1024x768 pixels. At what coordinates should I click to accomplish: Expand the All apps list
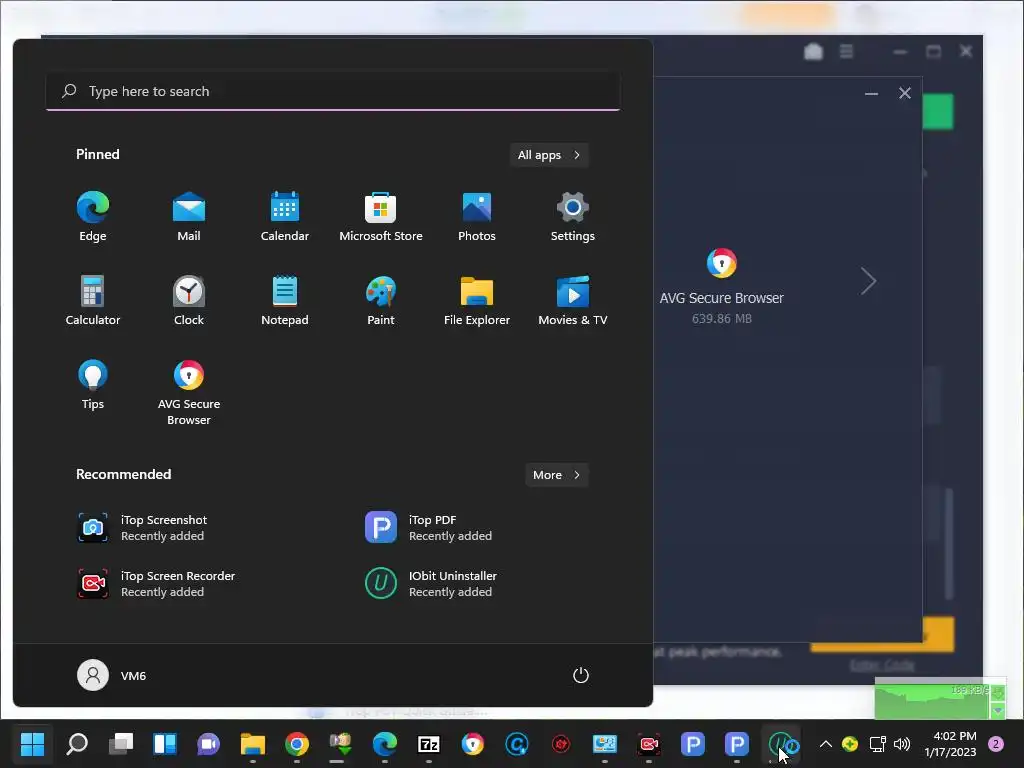tap(549, 155)
